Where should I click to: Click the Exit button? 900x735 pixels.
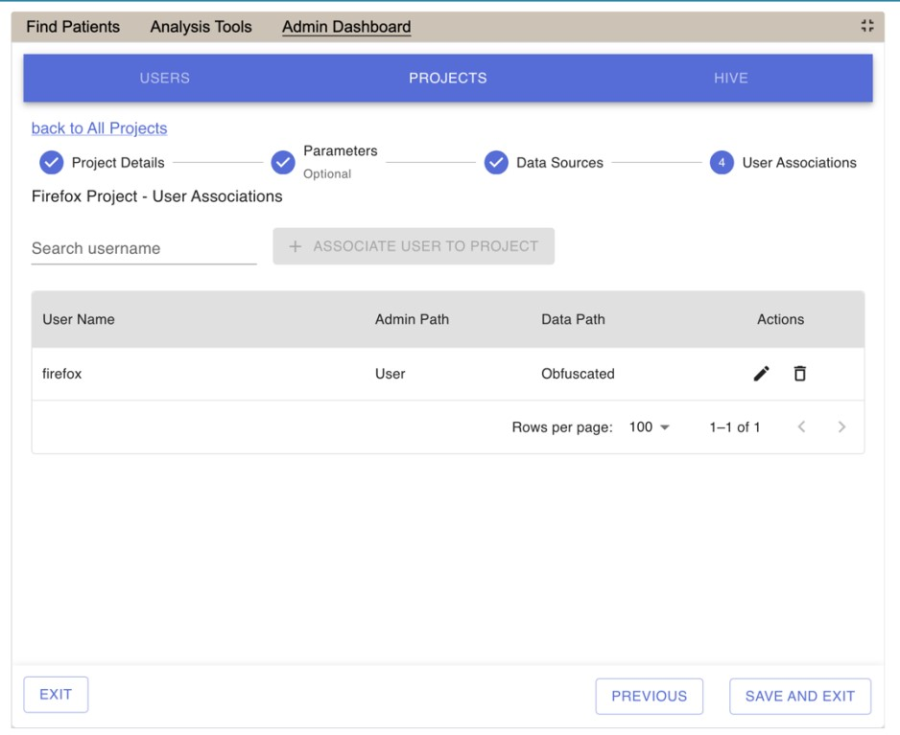(56, 695)
